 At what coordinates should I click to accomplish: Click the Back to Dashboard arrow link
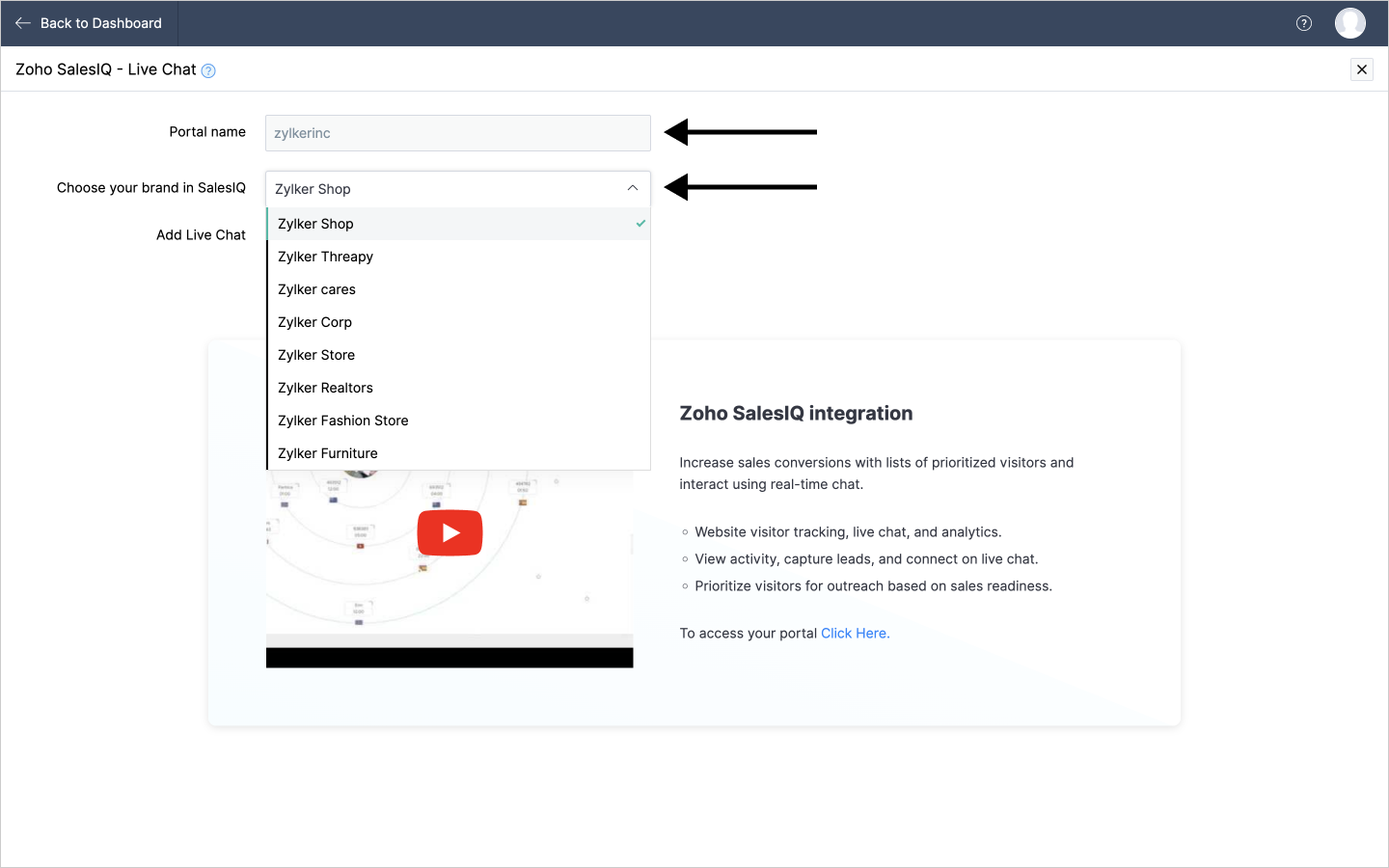pos(89,23)
